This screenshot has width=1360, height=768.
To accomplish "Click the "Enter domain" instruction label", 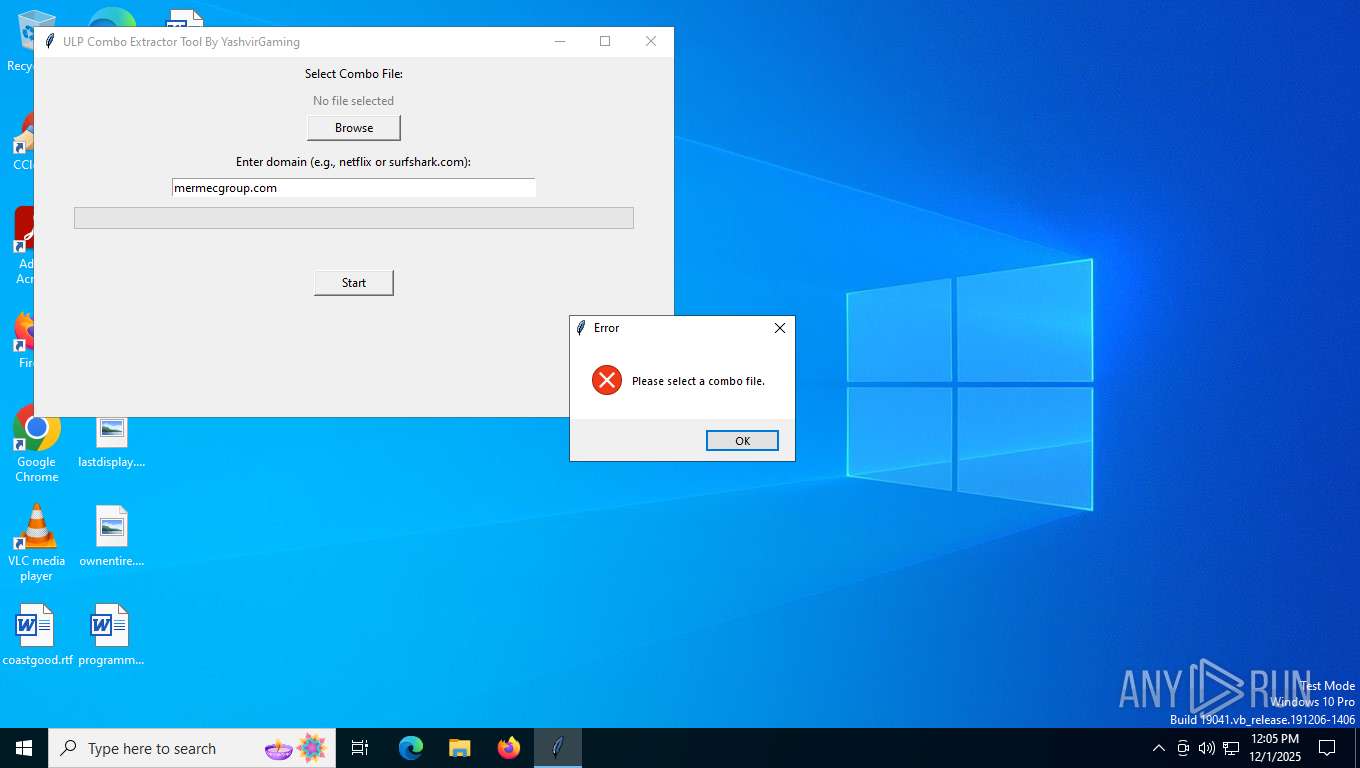I will [353, 162].
